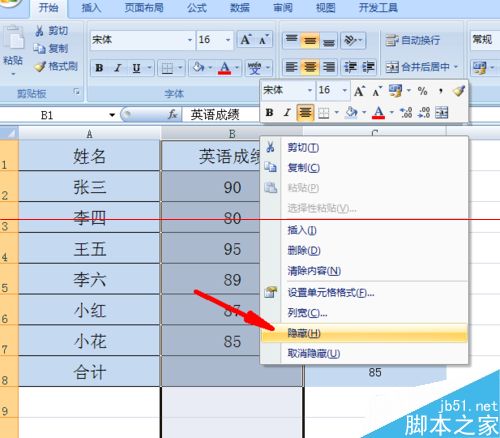Click the Copy icon in the ribbon
Screen dimensions: 500x438
click(39, 49)
